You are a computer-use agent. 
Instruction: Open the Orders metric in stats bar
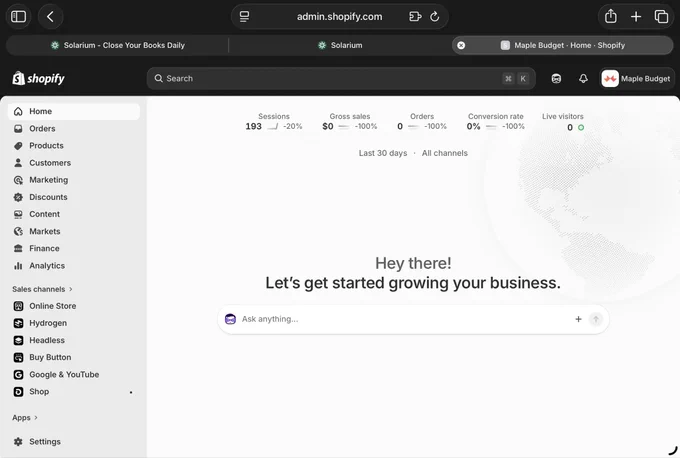[422, 122]
